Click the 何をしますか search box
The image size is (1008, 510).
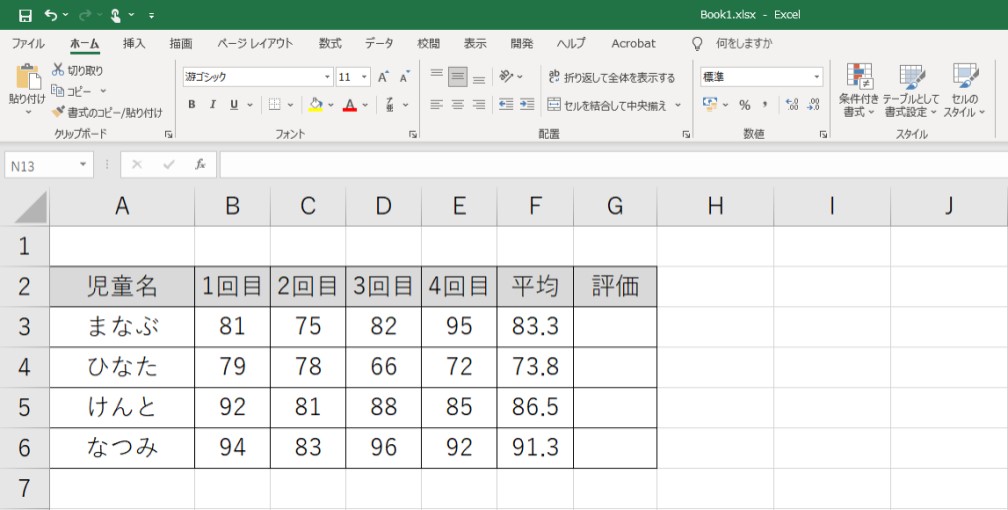coord(744,44)
